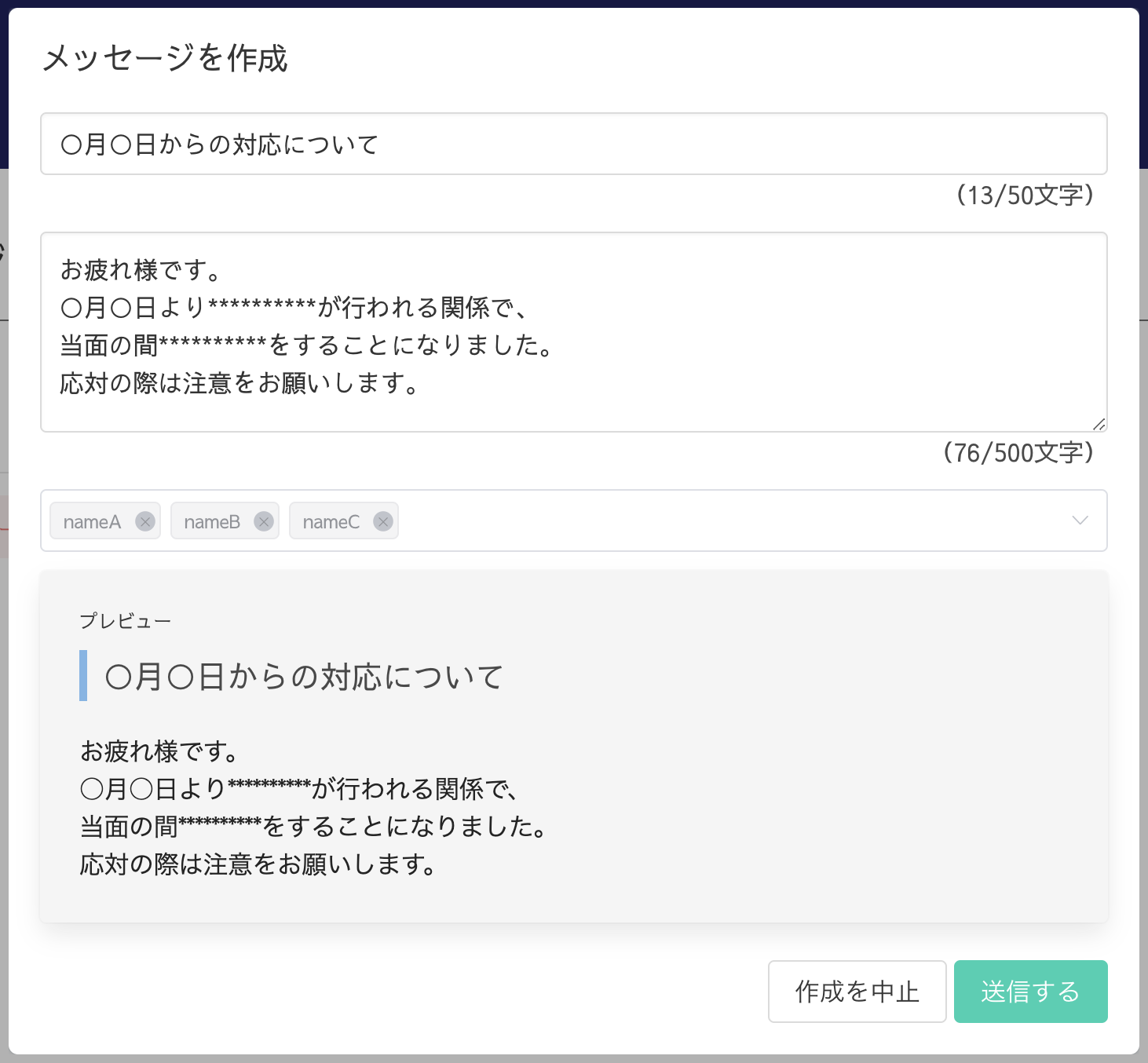
Task: Send the message with 送信する
Action: coord(1030,992)
